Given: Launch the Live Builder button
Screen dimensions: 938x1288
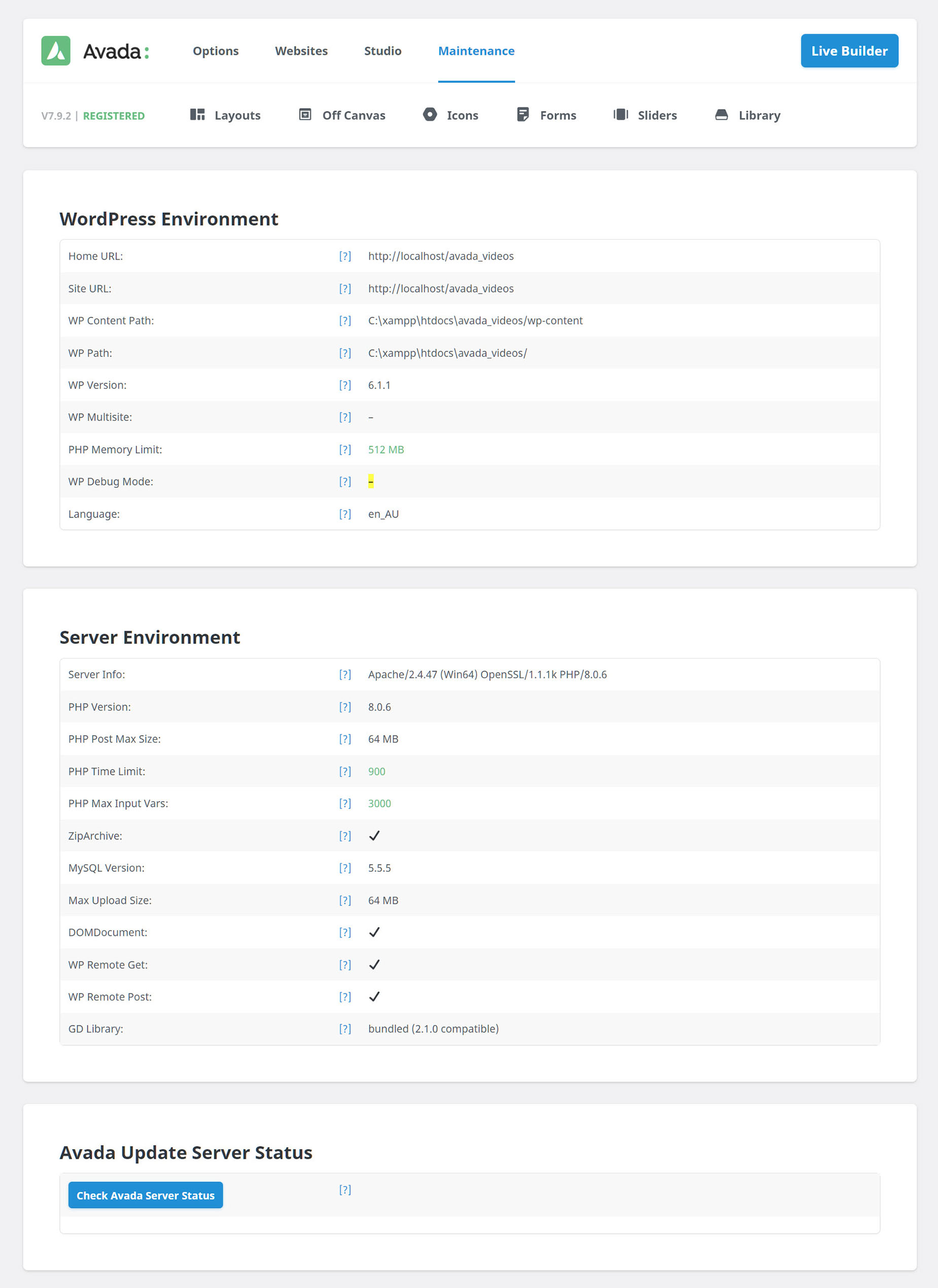Looking at the screenshot, I should (849, 51).
